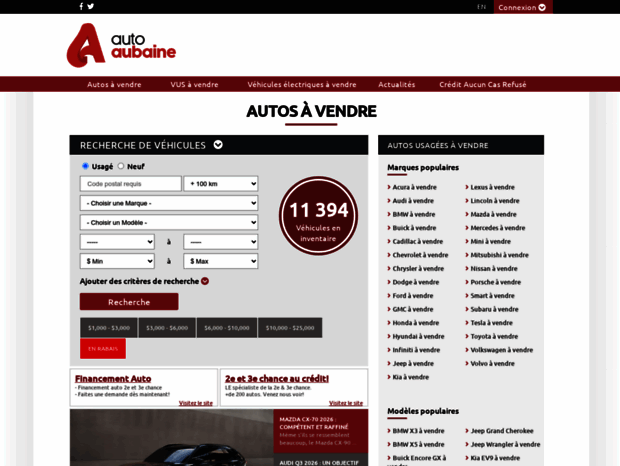Open Kia à vendre link
This screenshot has height=466, width=620.
410,377
